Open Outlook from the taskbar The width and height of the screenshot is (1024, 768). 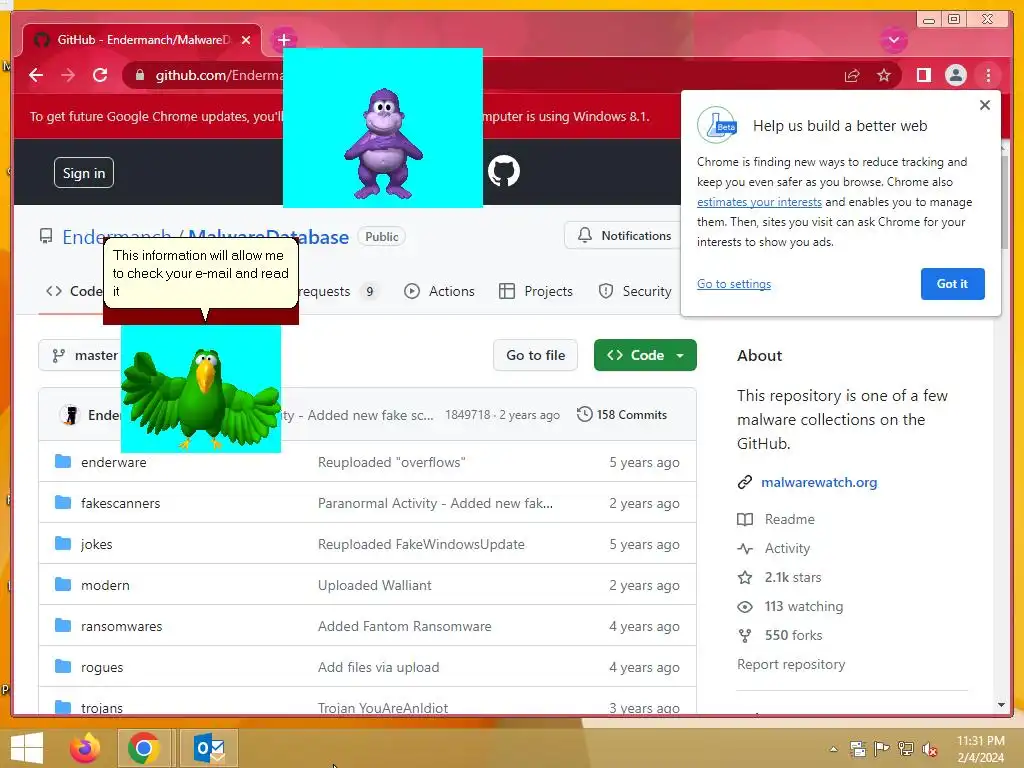[209, 748]
